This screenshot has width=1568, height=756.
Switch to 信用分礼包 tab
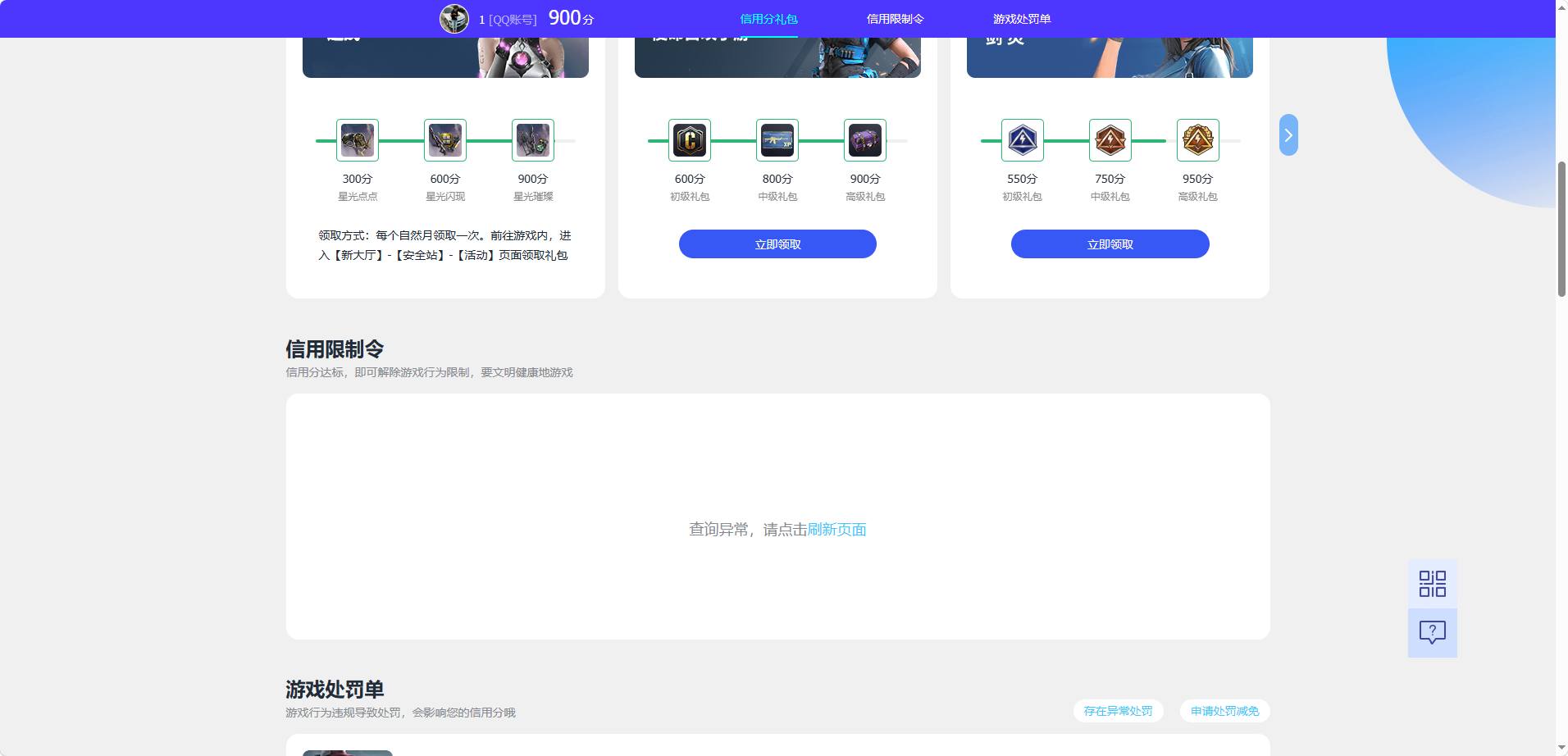pos(768,19)
